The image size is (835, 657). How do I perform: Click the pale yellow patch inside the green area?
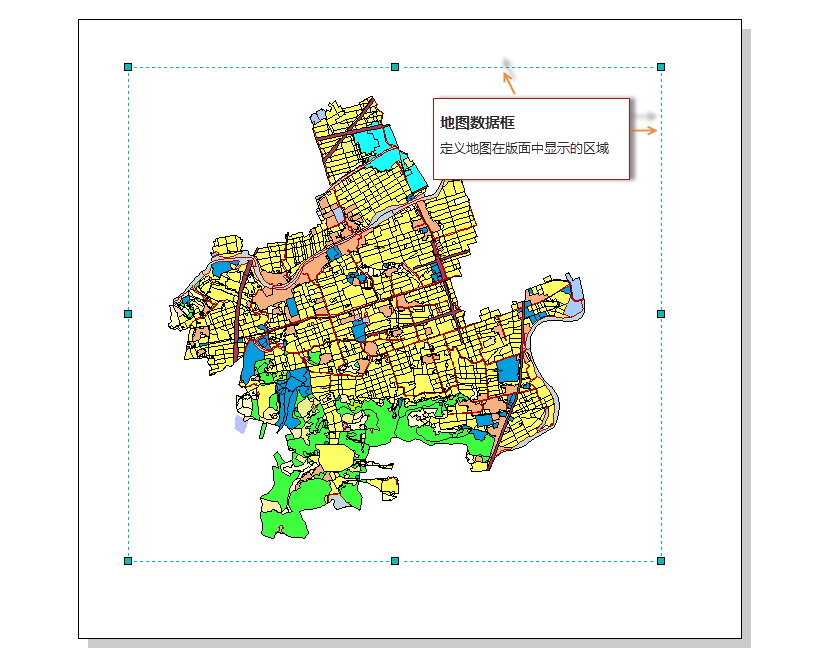[x=335, y=458]
